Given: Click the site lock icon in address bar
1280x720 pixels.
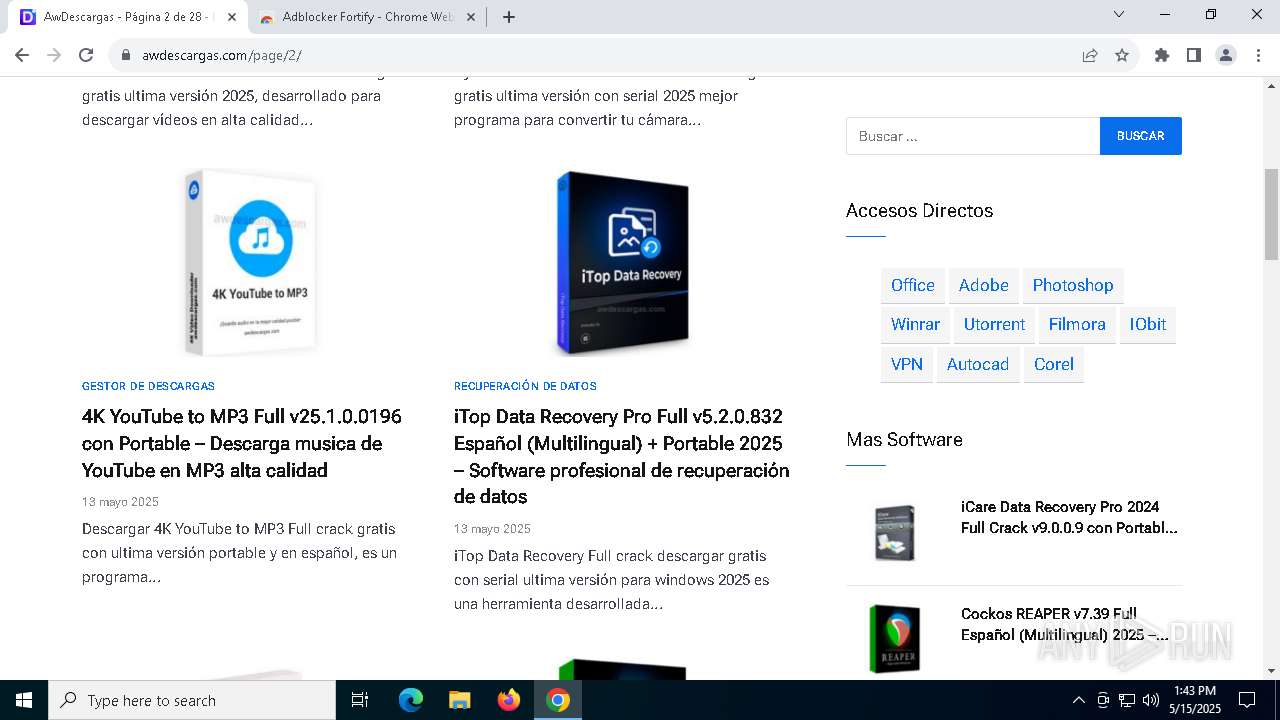Looking at the screenshot, I should point(126,55).
